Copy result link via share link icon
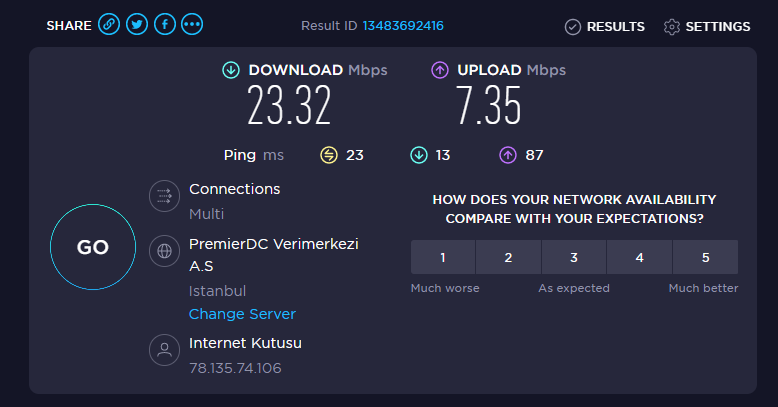 point(109,24)
